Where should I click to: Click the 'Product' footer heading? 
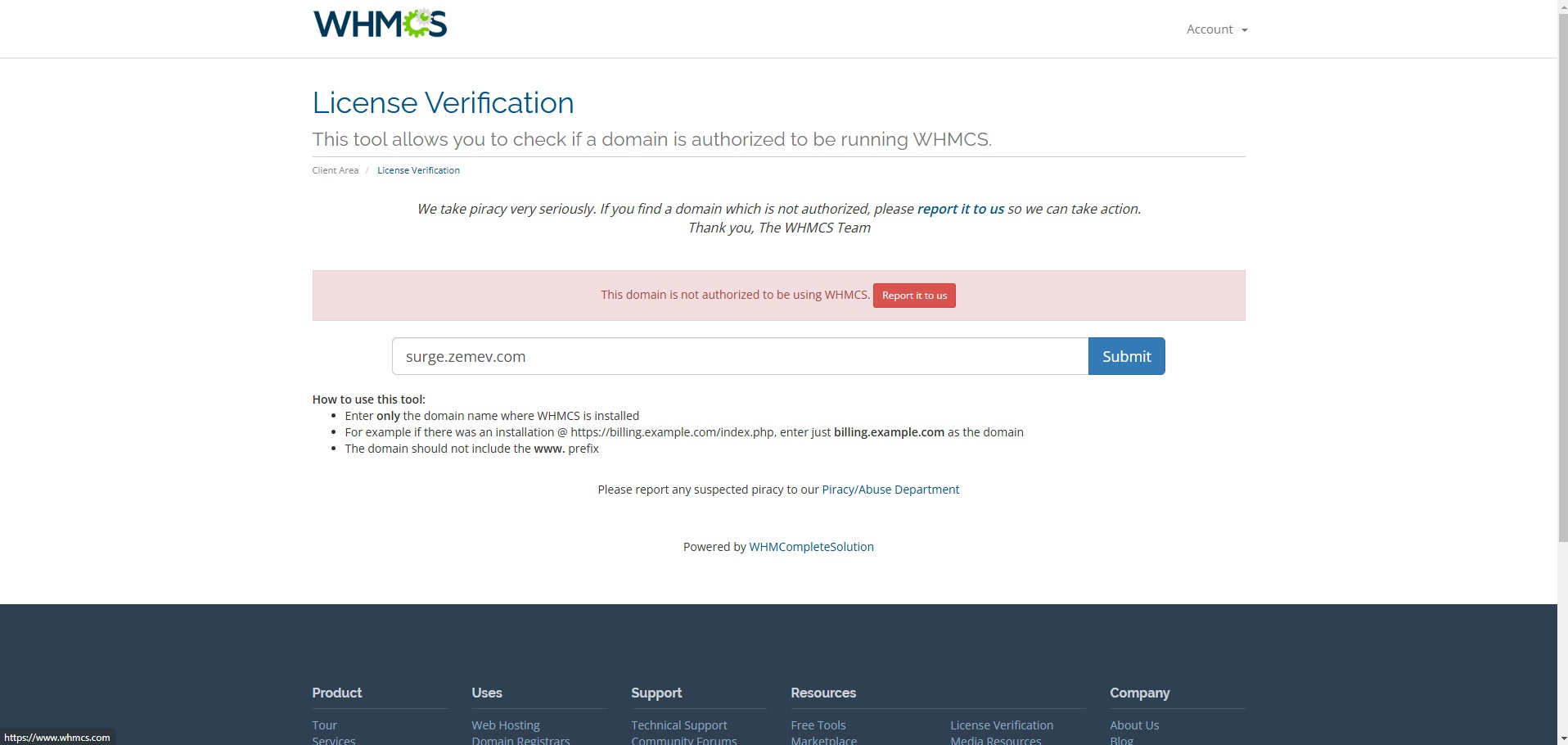click(x=337, y=693)
